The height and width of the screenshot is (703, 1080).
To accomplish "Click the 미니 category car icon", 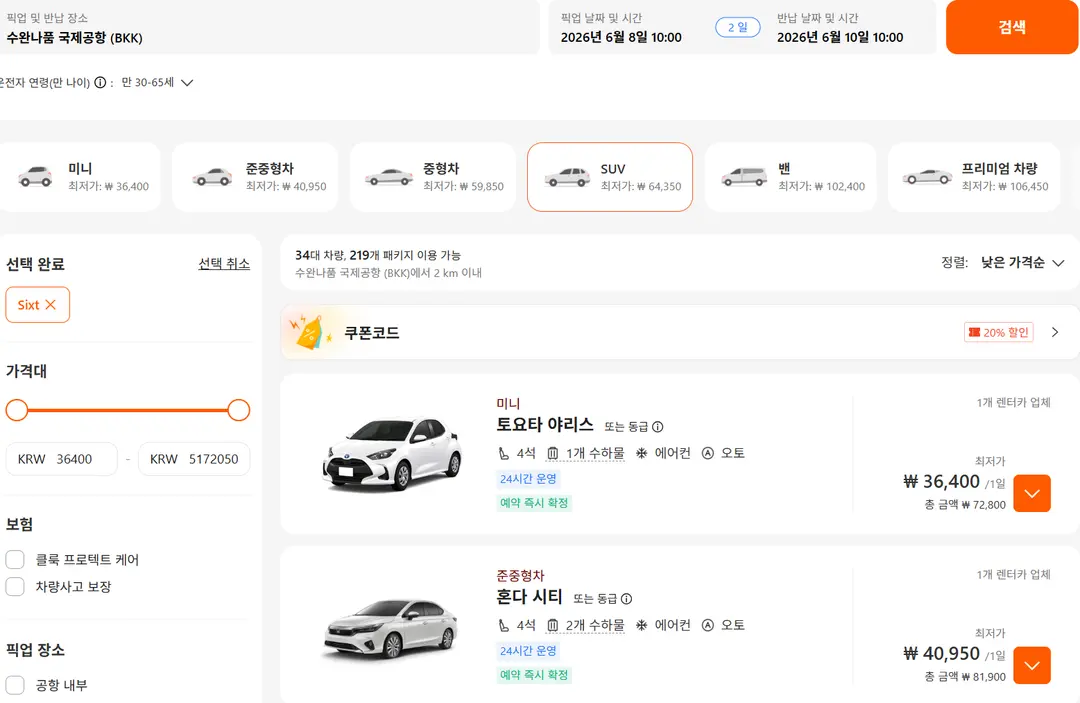I will click(35, 177).
